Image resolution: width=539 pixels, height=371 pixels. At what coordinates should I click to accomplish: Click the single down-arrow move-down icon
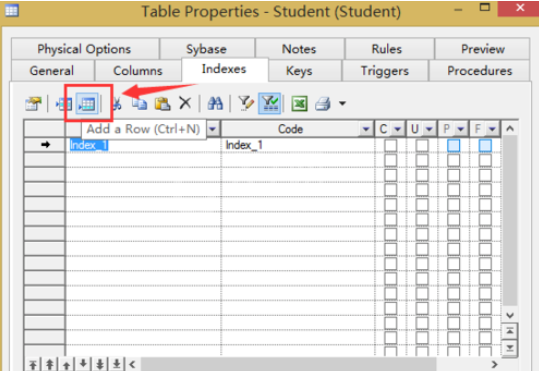click(83, 363)
